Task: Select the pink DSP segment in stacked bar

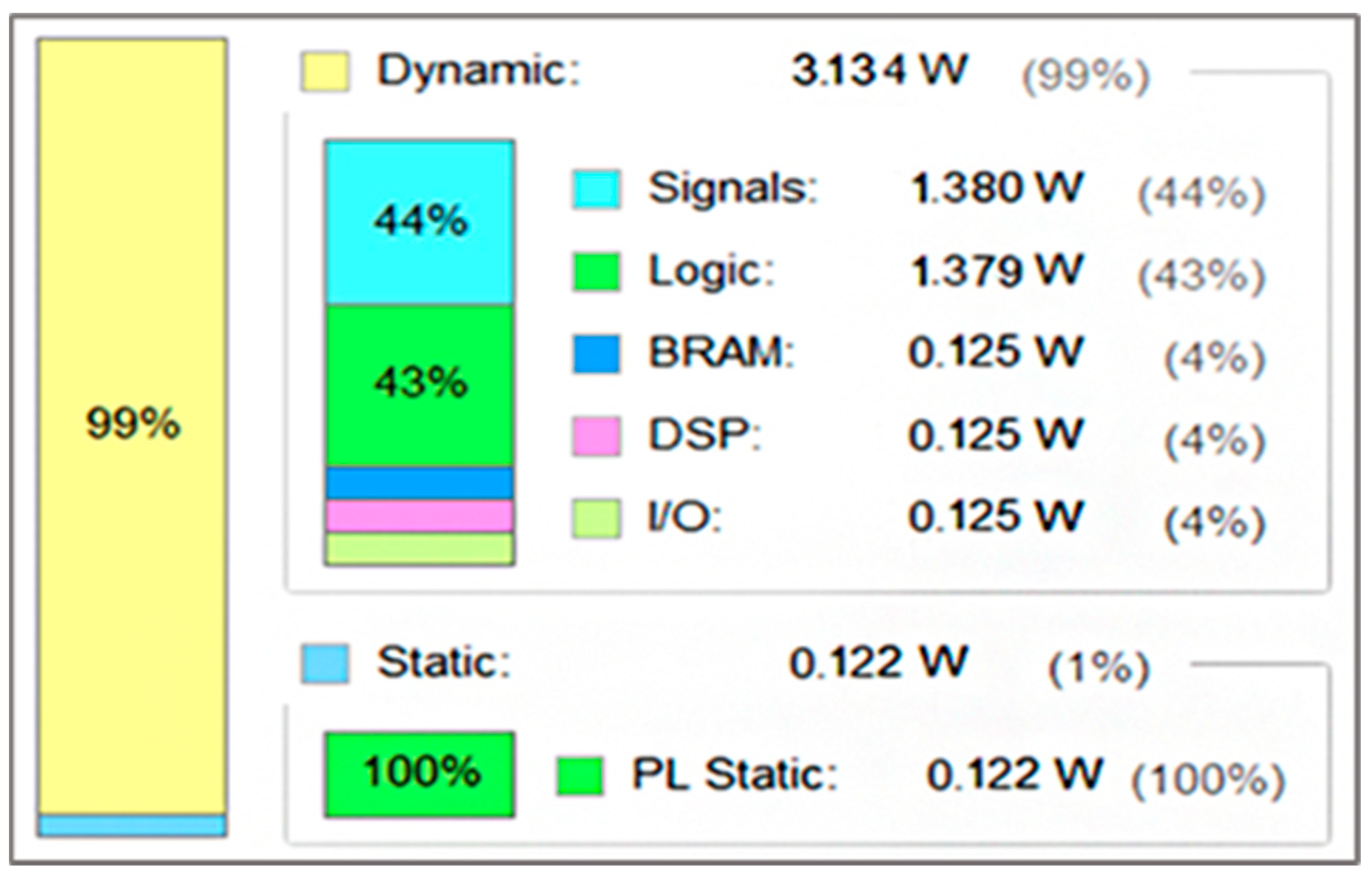Action: point(420,516)
